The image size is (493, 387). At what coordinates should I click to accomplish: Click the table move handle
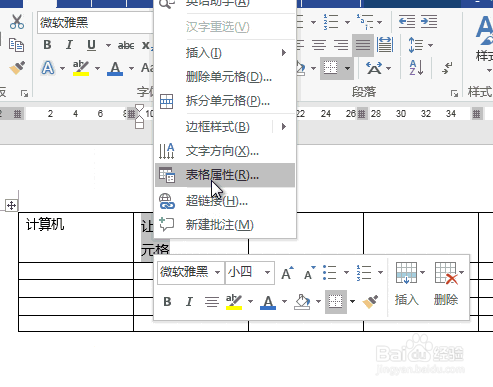coord(11,205)
